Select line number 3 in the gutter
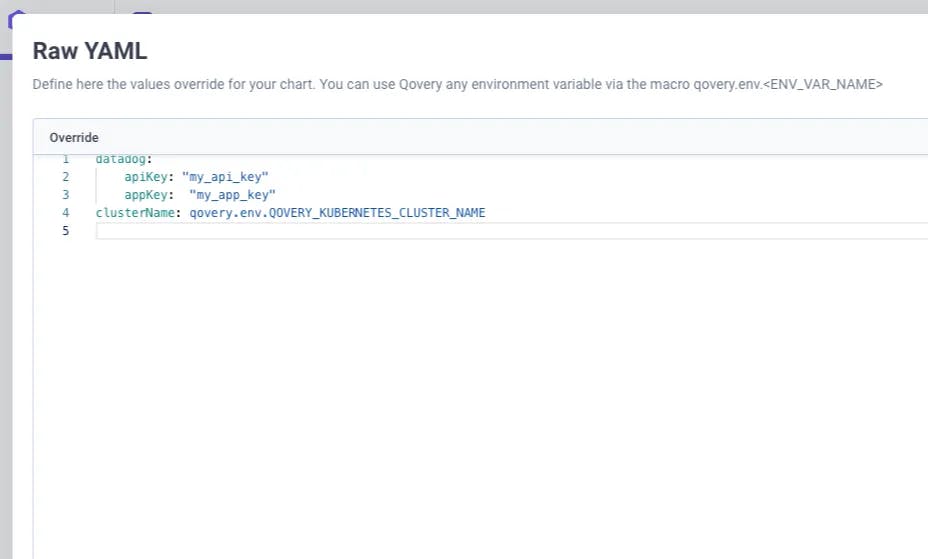Image resolution: width=928 pixels, height=559 pixels. tap(66, 195)
